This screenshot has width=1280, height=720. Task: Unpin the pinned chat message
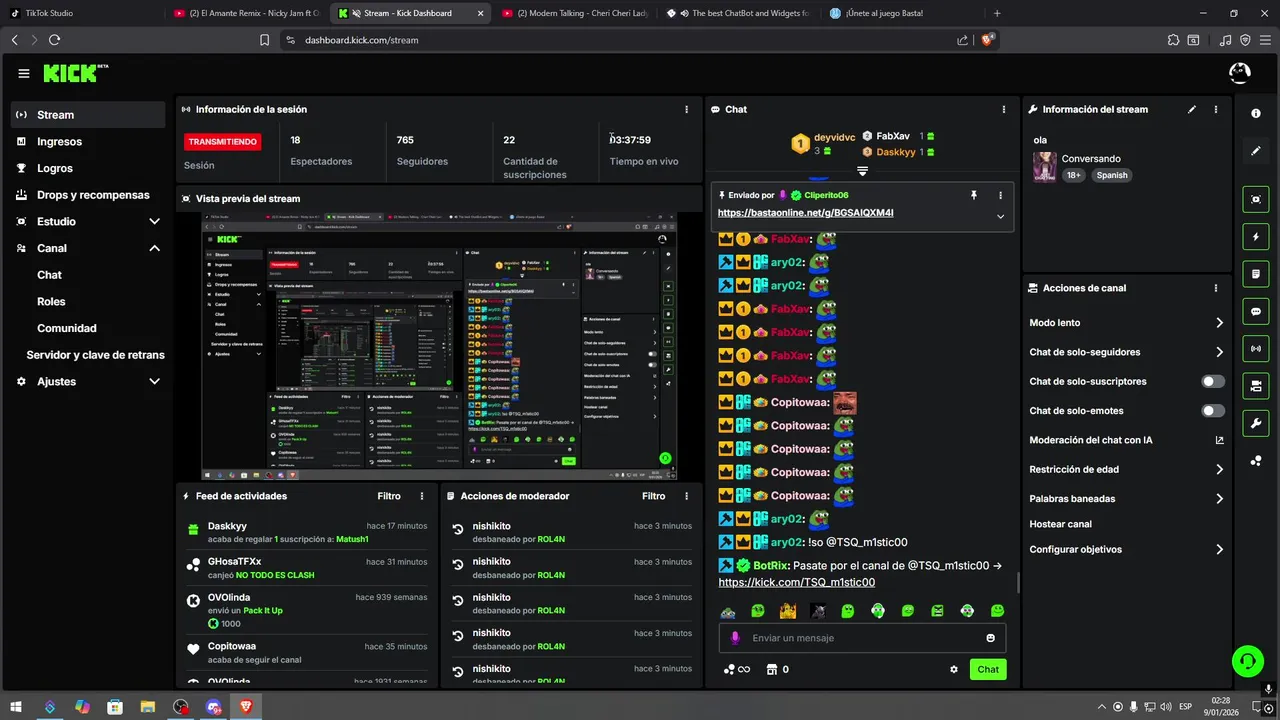pos(974,195)
